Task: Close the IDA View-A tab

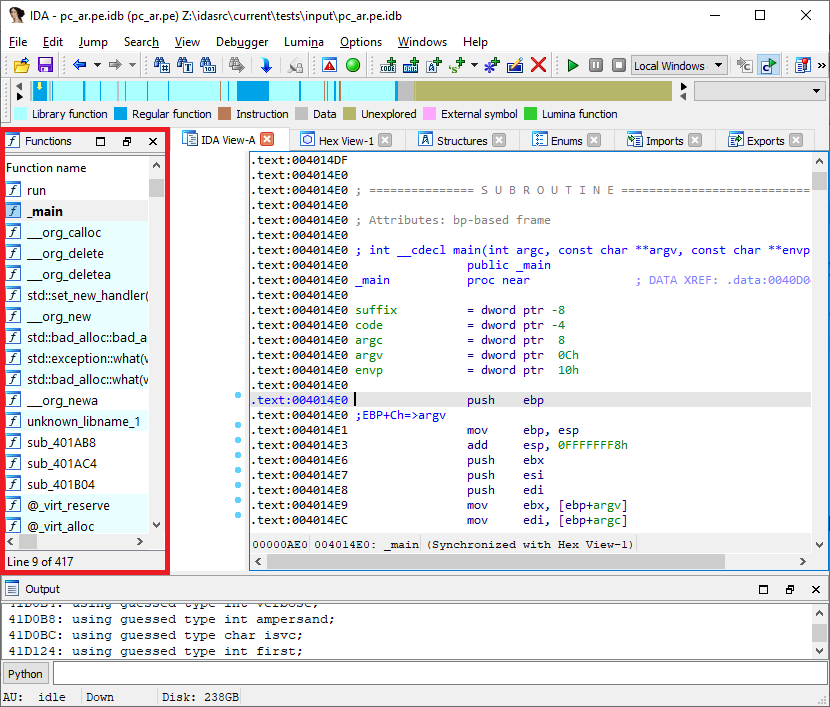Action: 268,139
